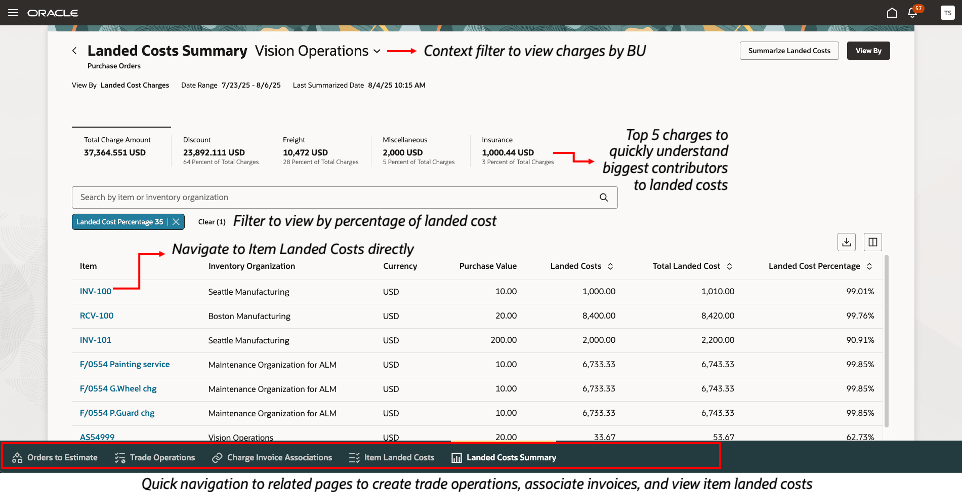Click the 90.91% percentage cell
This screenshot has width=962, height=502.
coord(860,340)
